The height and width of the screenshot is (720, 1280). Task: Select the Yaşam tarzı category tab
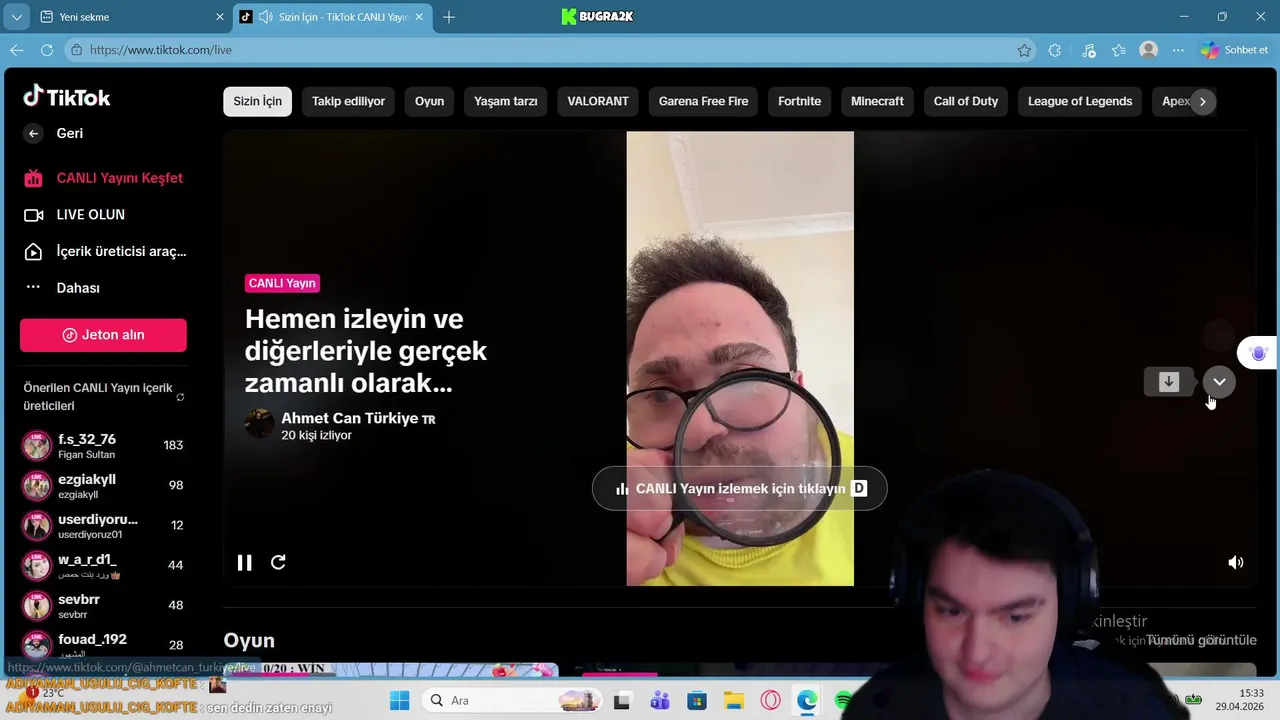(505, 101)
